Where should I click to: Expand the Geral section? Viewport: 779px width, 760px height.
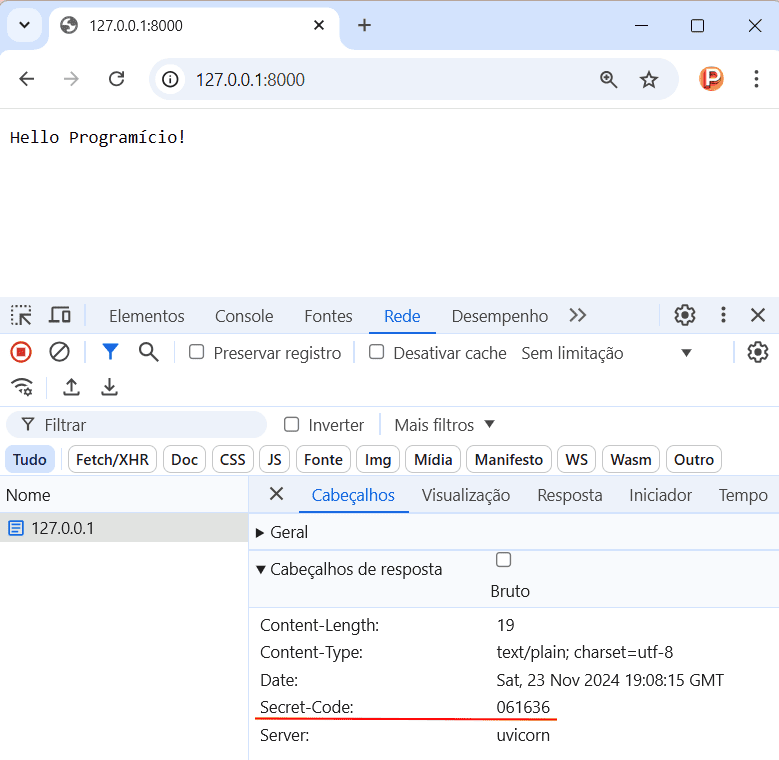pos(282,532)
